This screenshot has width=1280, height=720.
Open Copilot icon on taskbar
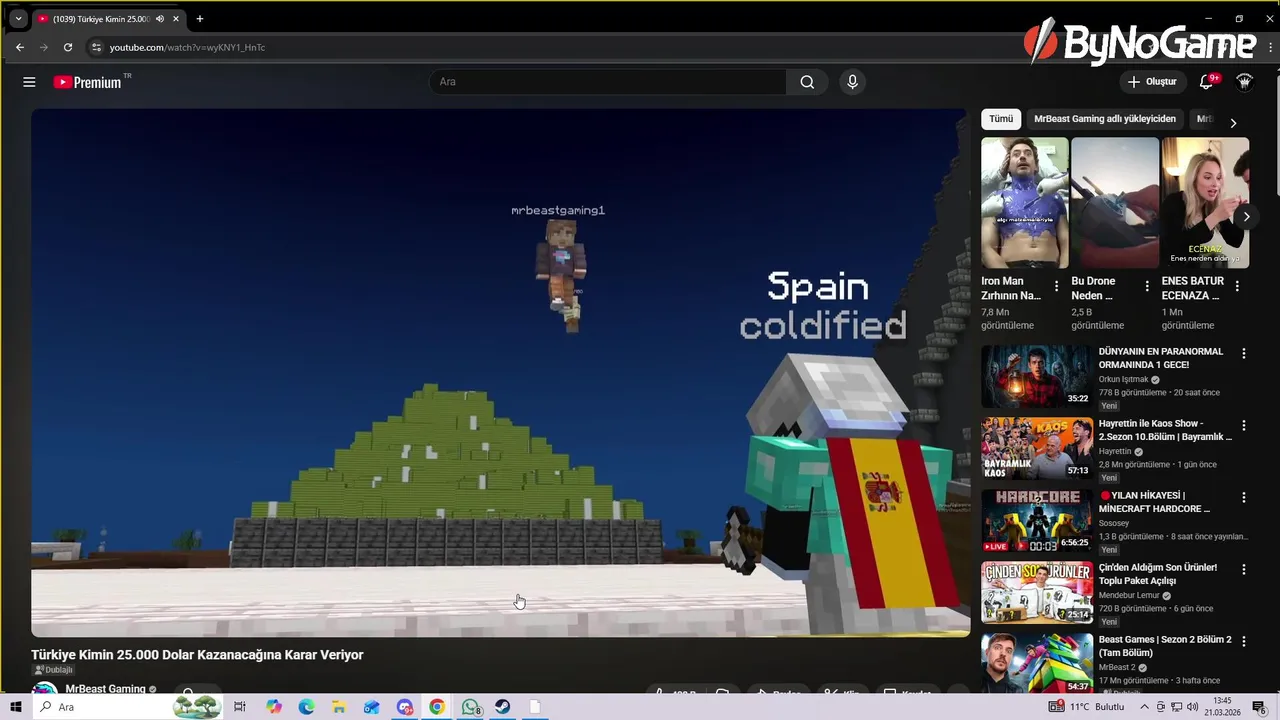(274, 707)
